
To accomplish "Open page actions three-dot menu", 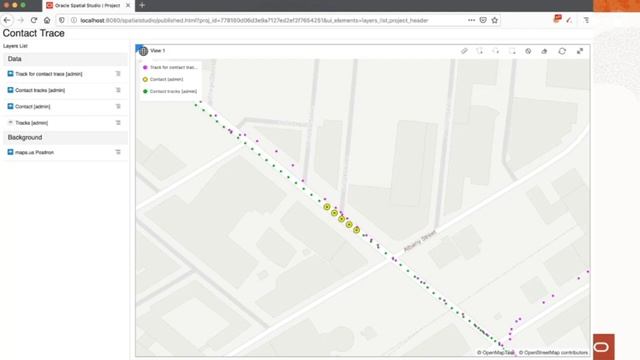I will coord(471,20).
